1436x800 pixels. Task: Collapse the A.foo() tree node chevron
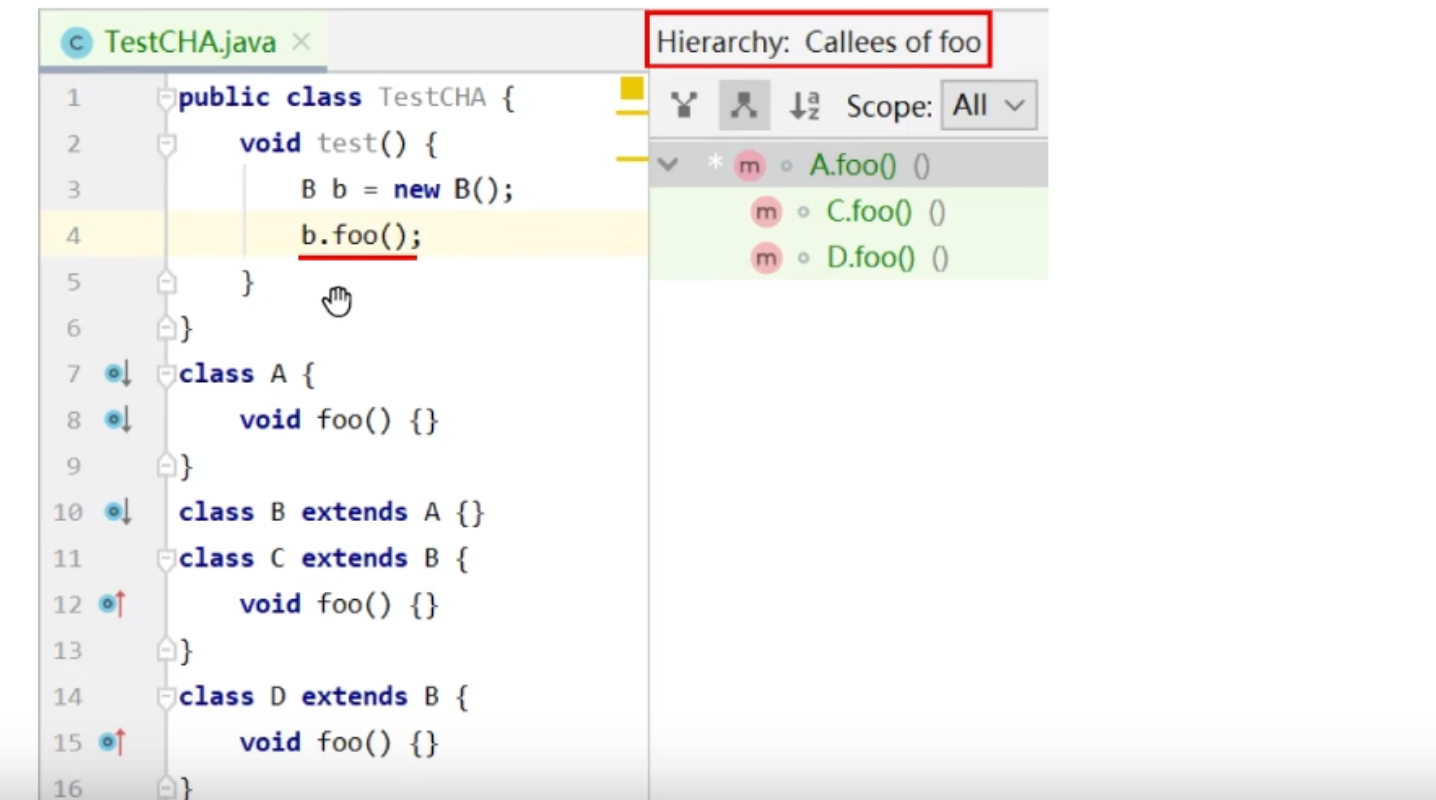(x=668, y=165)
